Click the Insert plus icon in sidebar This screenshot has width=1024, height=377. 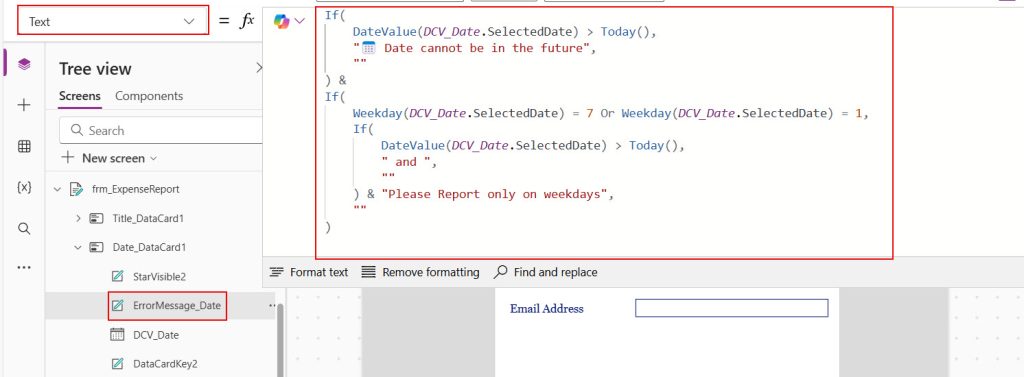(x=24, y=105)
